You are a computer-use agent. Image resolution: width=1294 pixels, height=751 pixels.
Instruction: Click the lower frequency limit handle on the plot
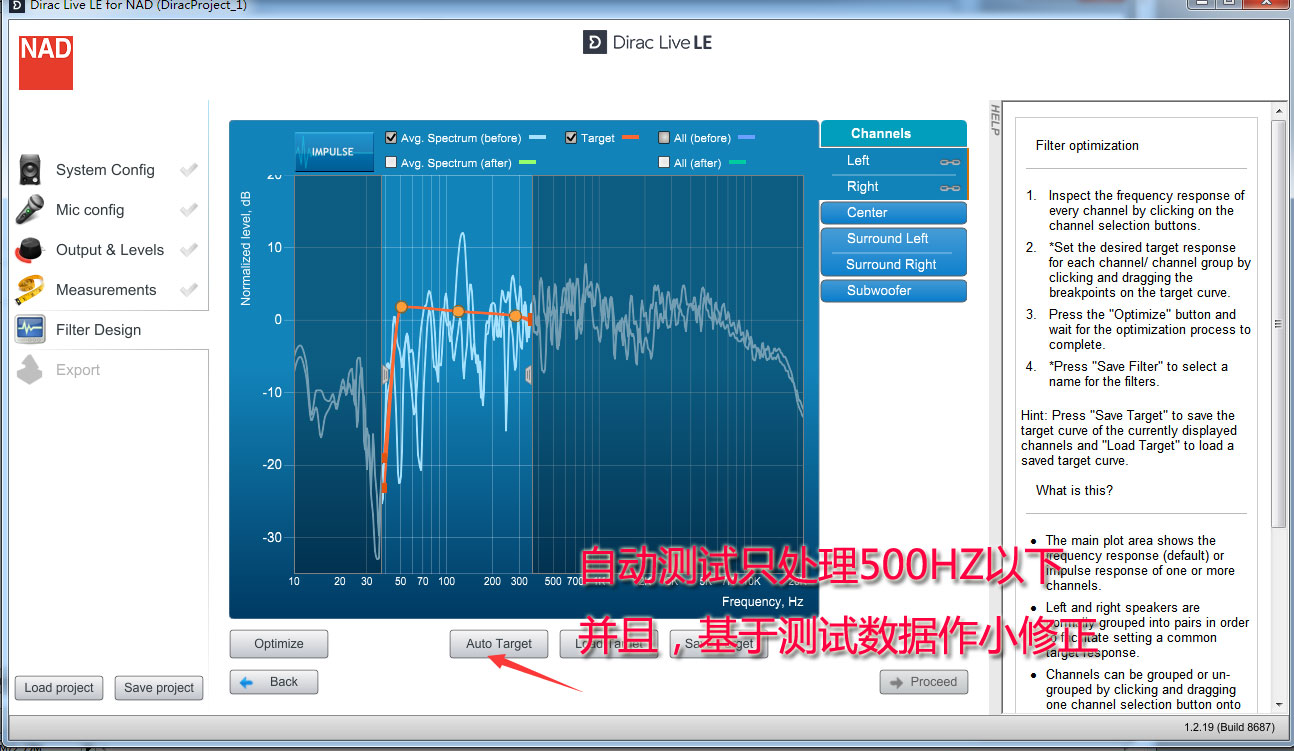point(385,374)
